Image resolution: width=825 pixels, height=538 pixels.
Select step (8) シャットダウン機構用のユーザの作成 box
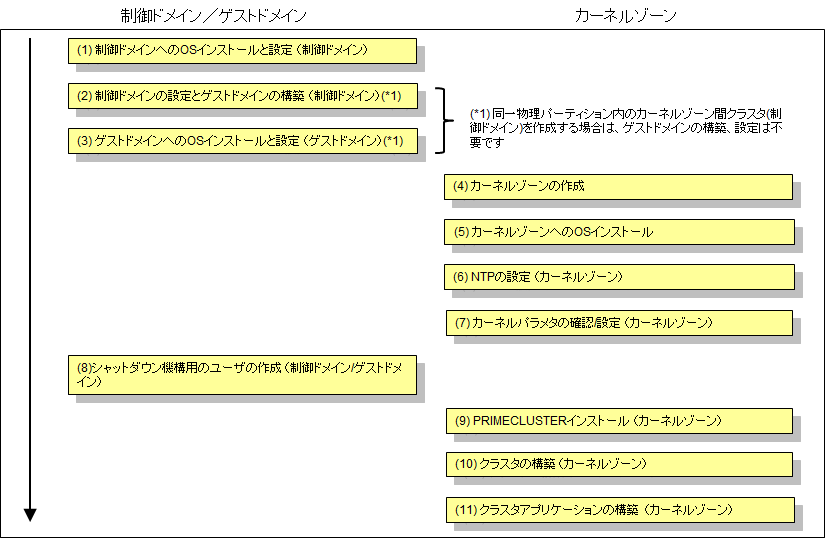[243, 375]
